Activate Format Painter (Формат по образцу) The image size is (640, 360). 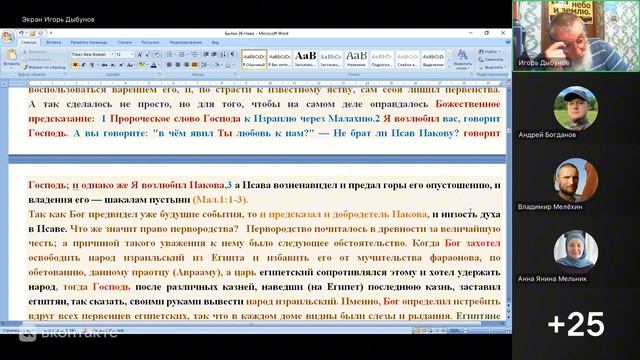(44, 67)
